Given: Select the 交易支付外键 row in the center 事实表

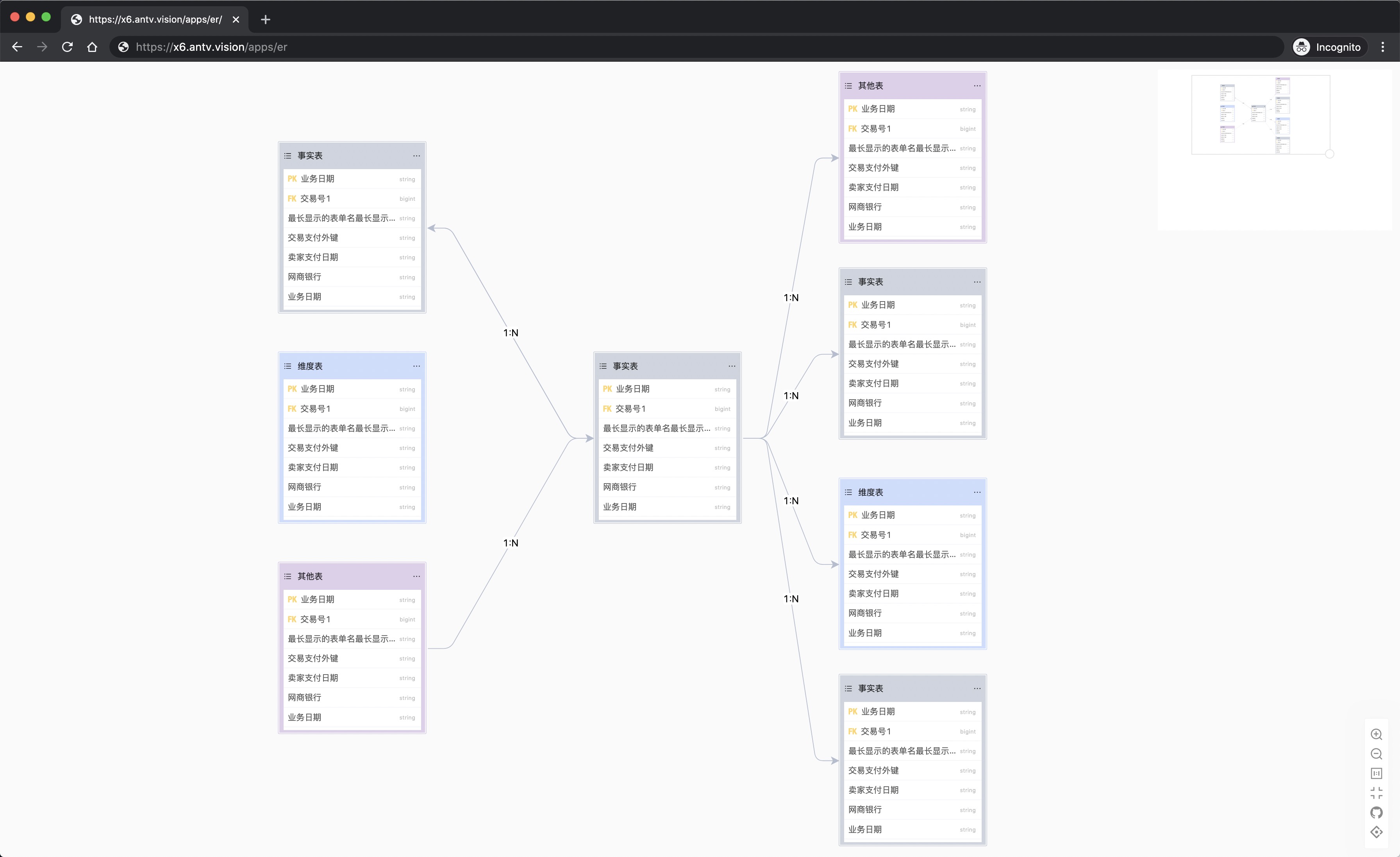Looking at the screenshot, I should point(667,448).
